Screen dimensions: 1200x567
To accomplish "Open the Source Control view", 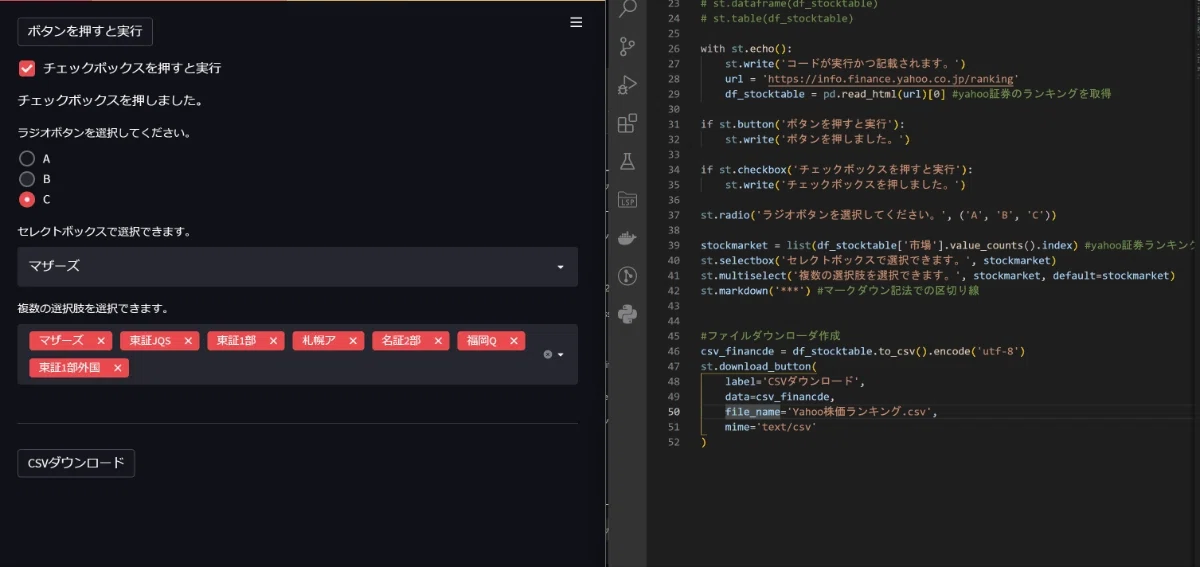I will click(x=628, y=47).
